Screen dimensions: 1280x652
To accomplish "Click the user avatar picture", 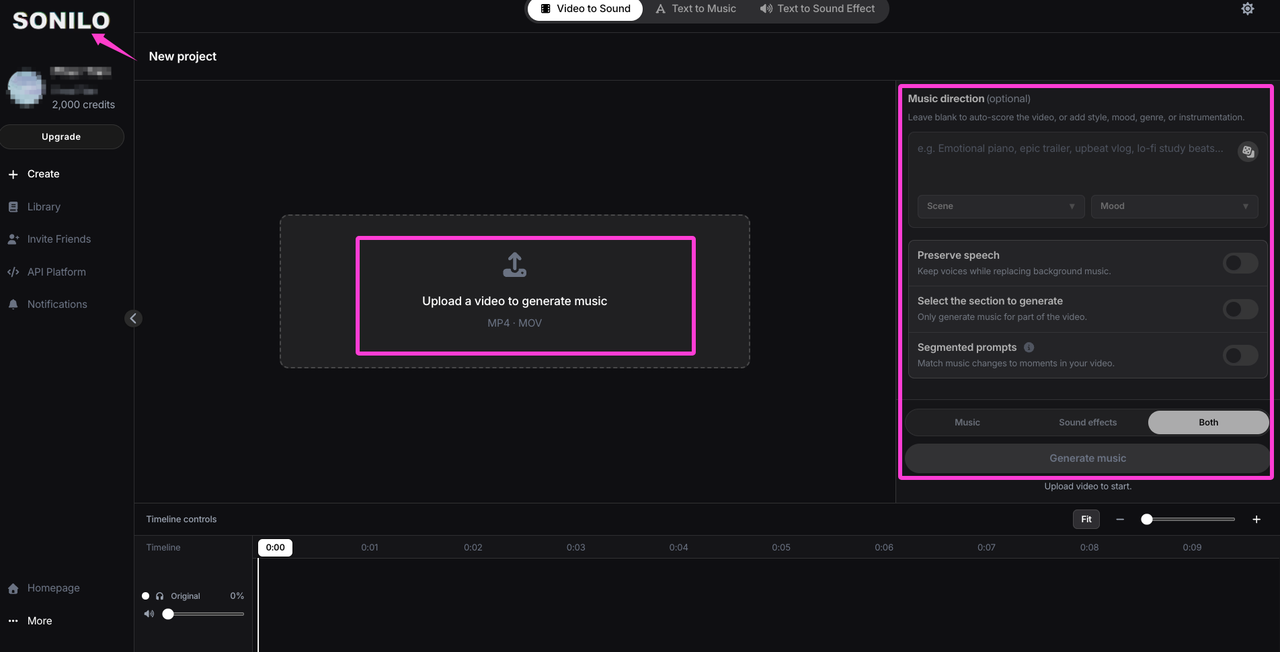I will click(x=26, y=88).
